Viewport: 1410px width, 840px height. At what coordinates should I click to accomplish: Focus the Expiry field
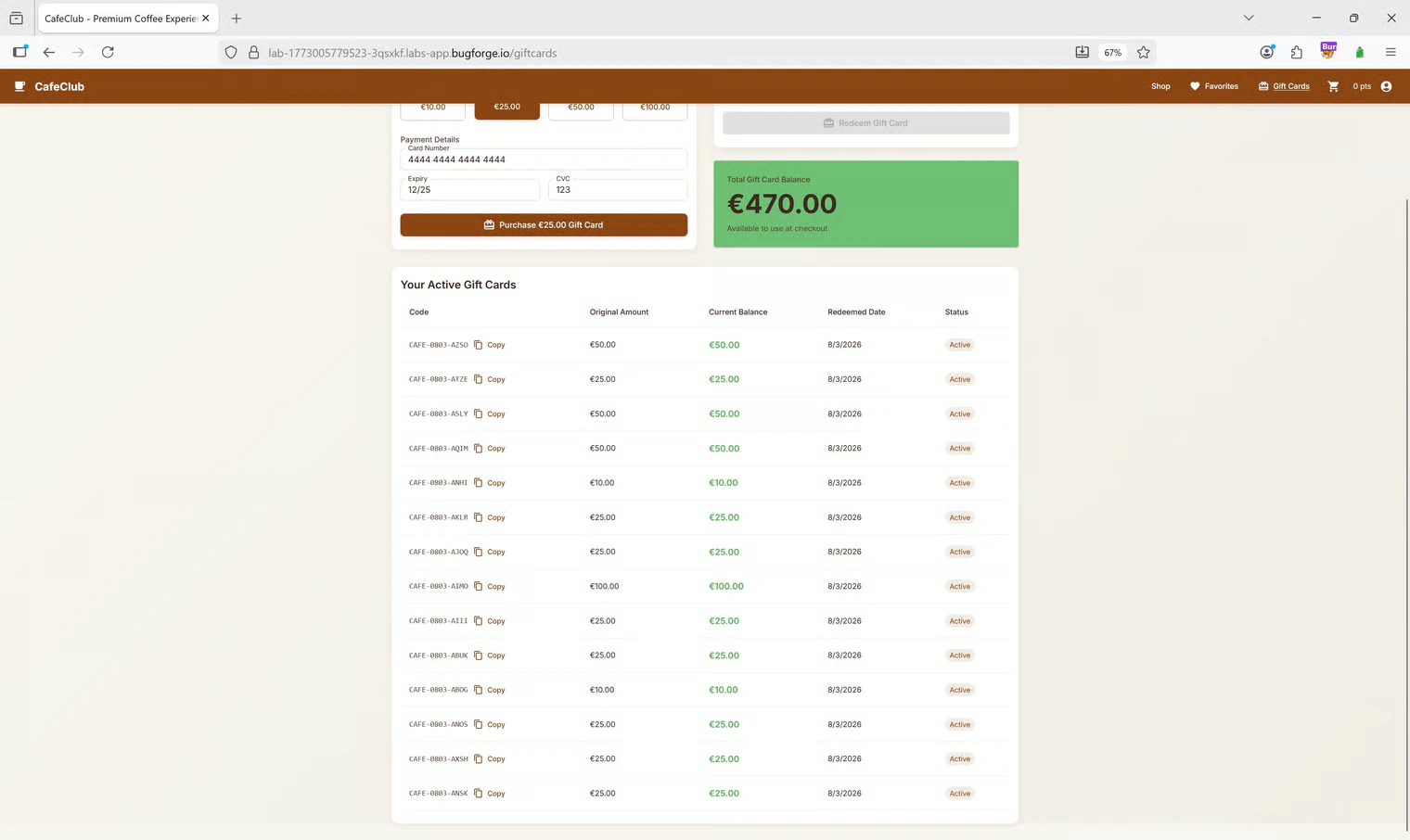469,189
